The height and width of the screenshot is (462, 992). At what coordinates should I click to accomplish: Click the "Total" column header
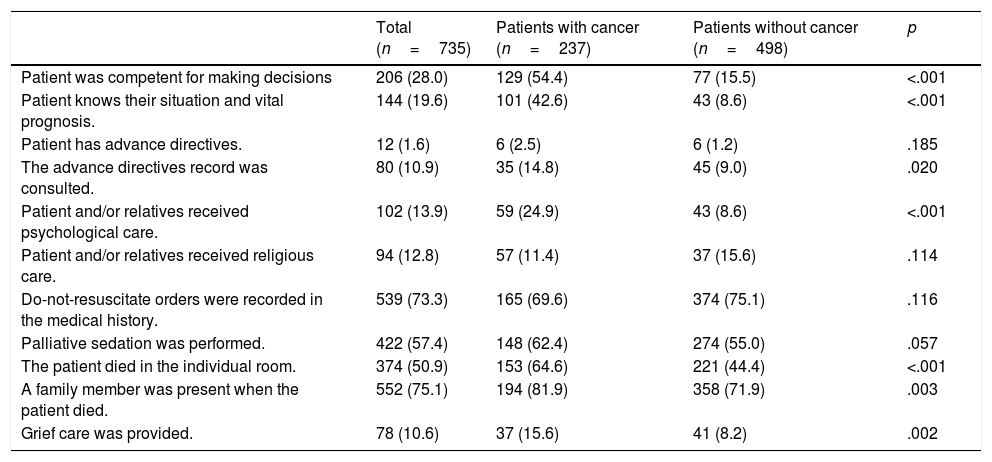coord(394,28)
